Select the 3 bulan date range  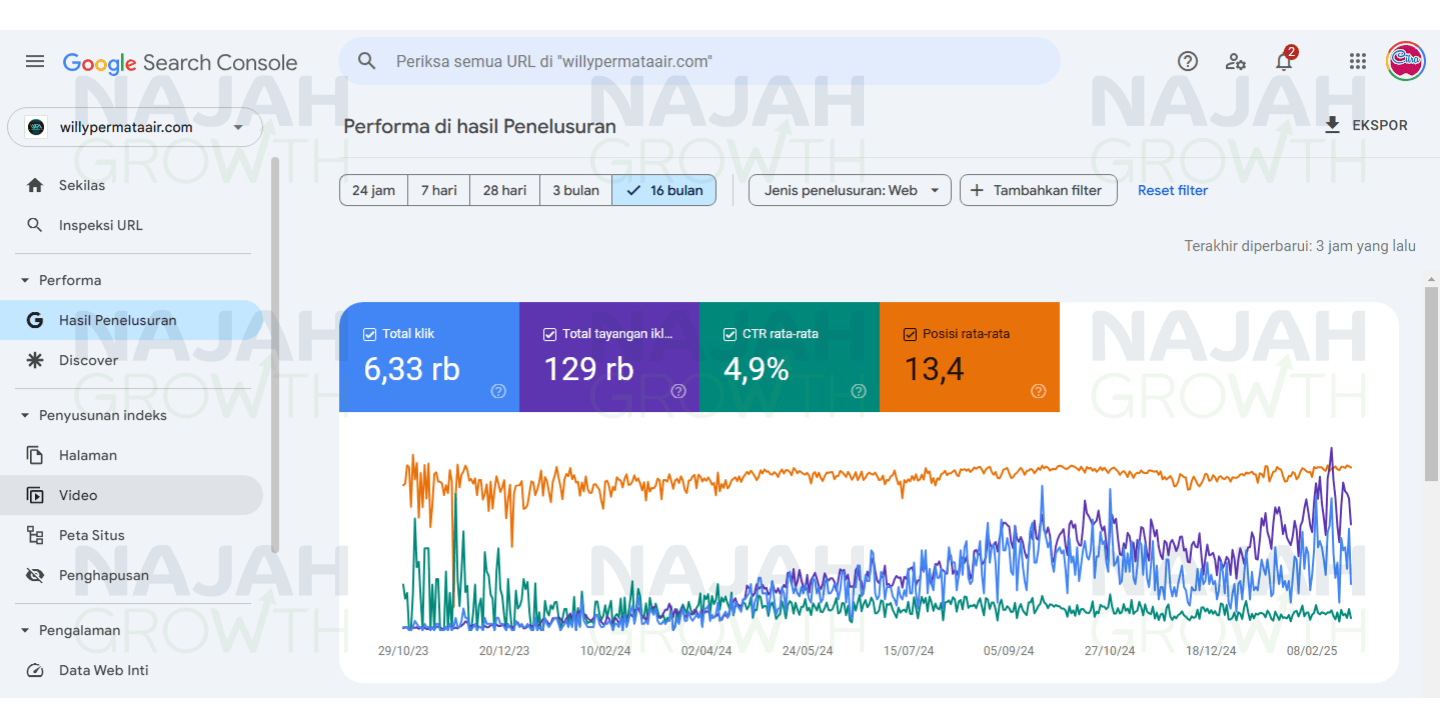pos(575,190)
